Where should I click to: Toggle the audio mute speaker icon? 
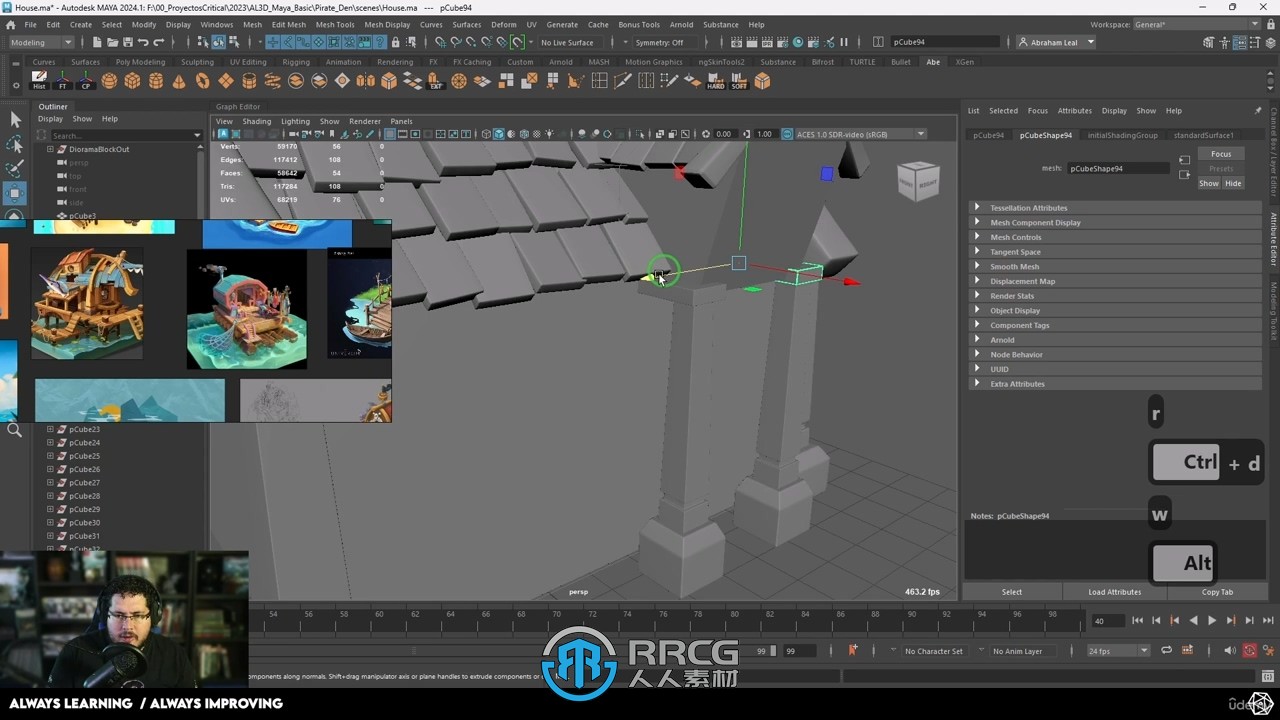1230,651
